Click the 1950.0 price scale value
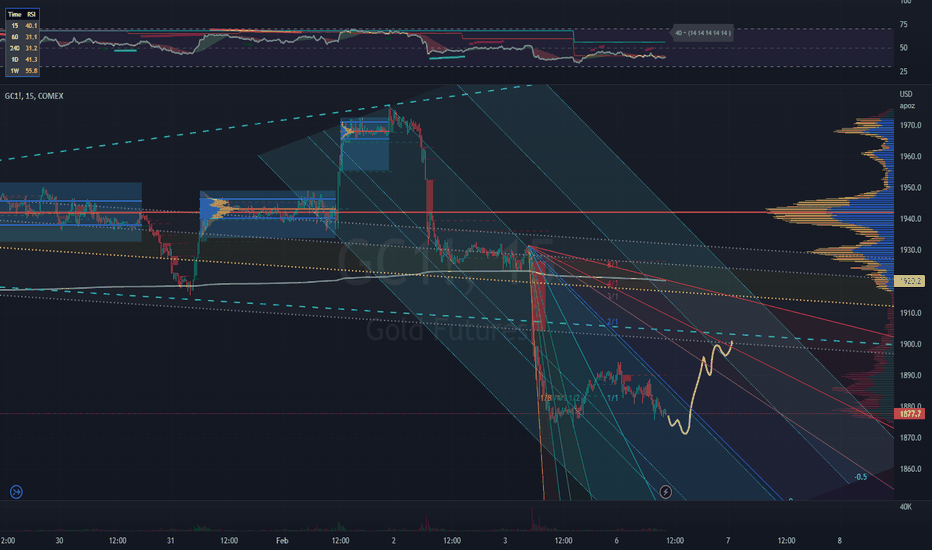 911,188
